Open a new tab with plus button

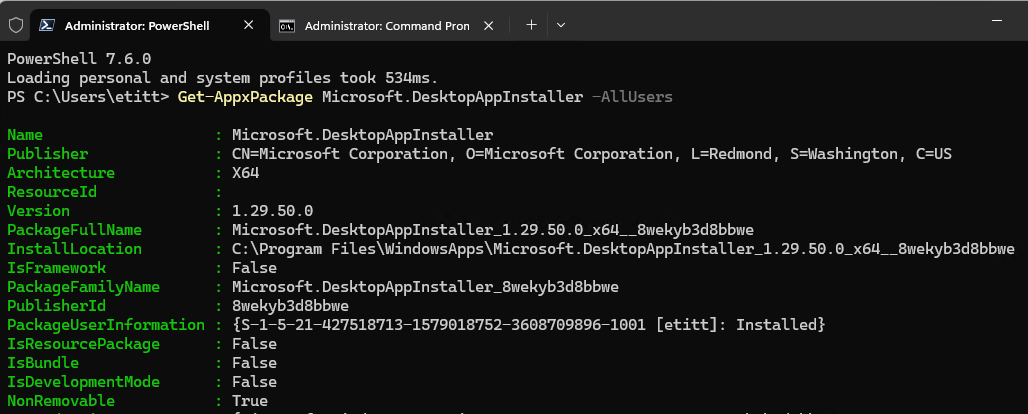click(531, 25)
